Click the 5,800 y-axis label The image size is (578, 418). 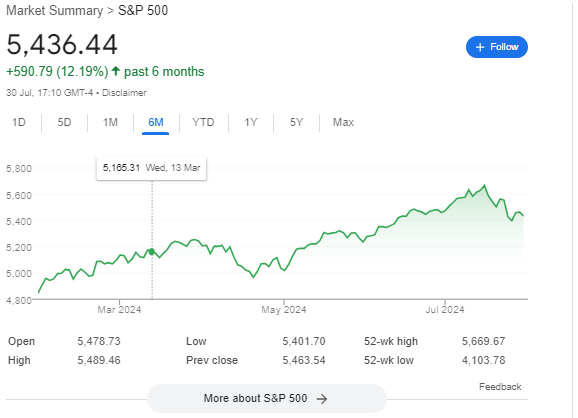19,169
